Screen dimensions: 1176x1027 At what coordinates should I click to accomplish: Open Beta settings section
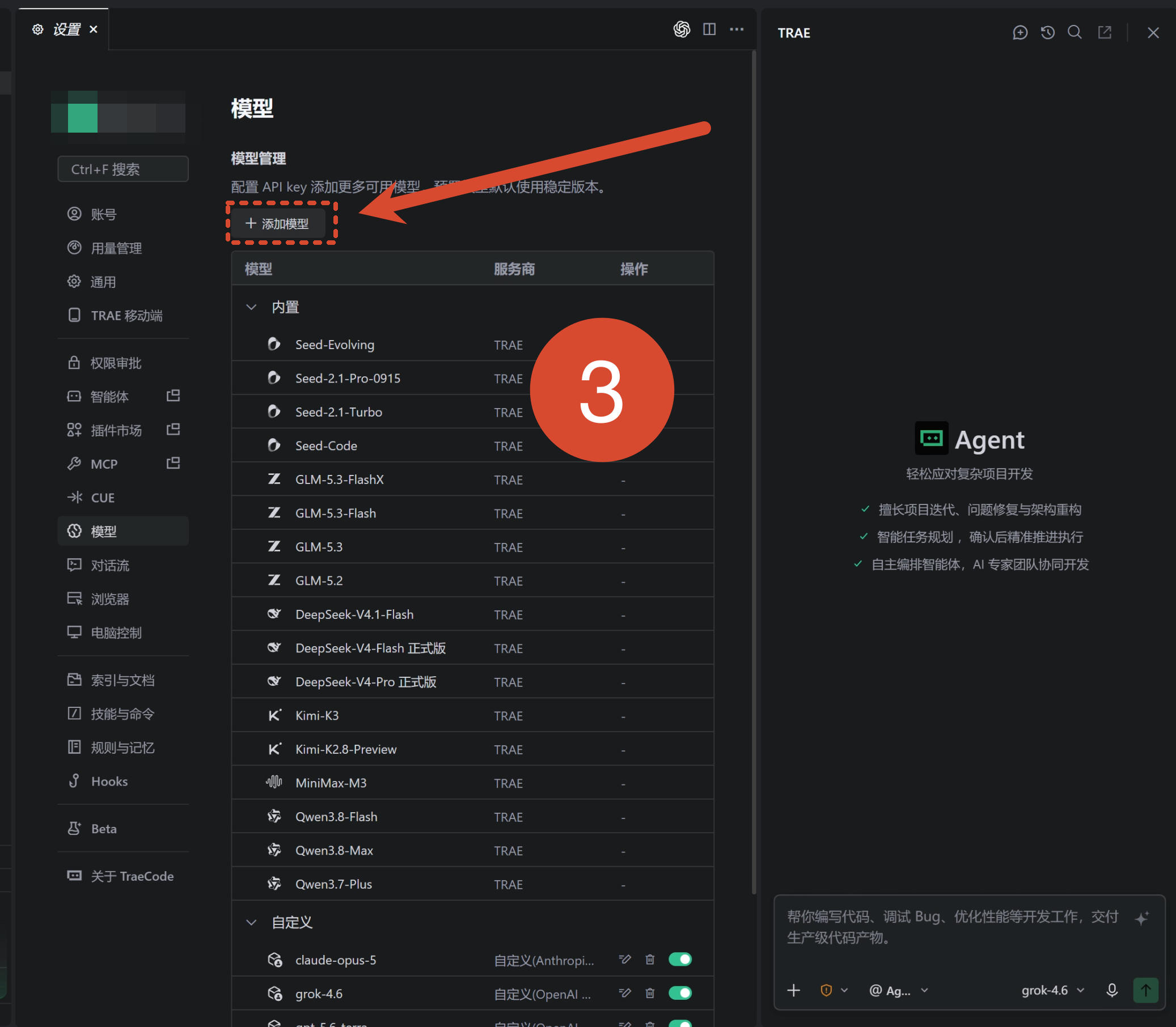pyautogui.click(x=123, y=829)
